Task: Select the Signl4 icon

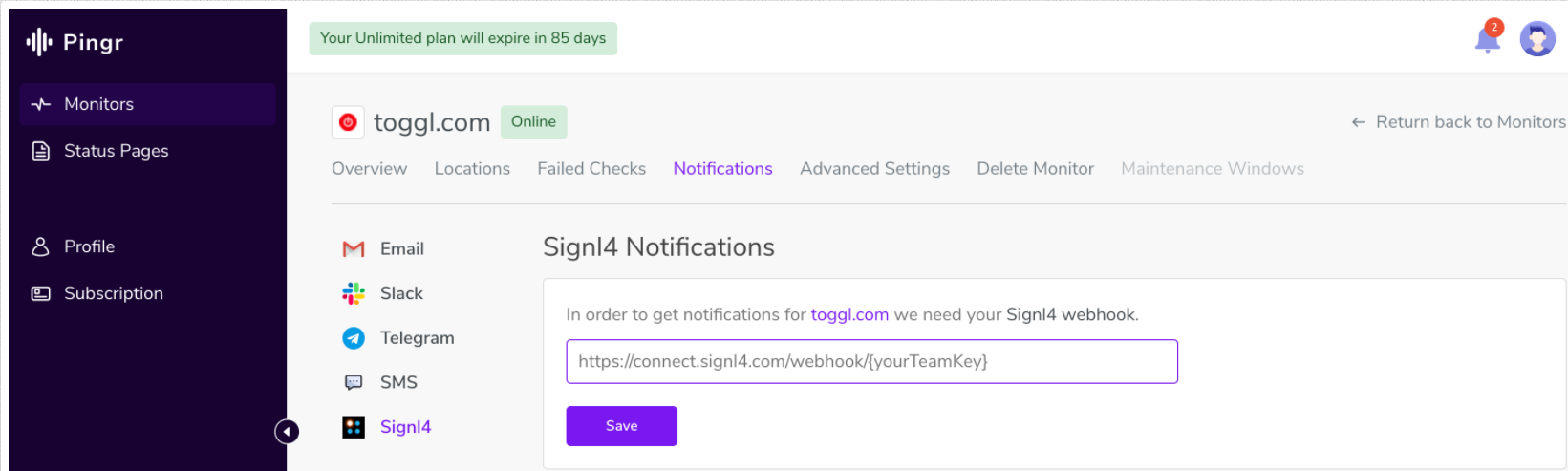Action: [354, 427]
